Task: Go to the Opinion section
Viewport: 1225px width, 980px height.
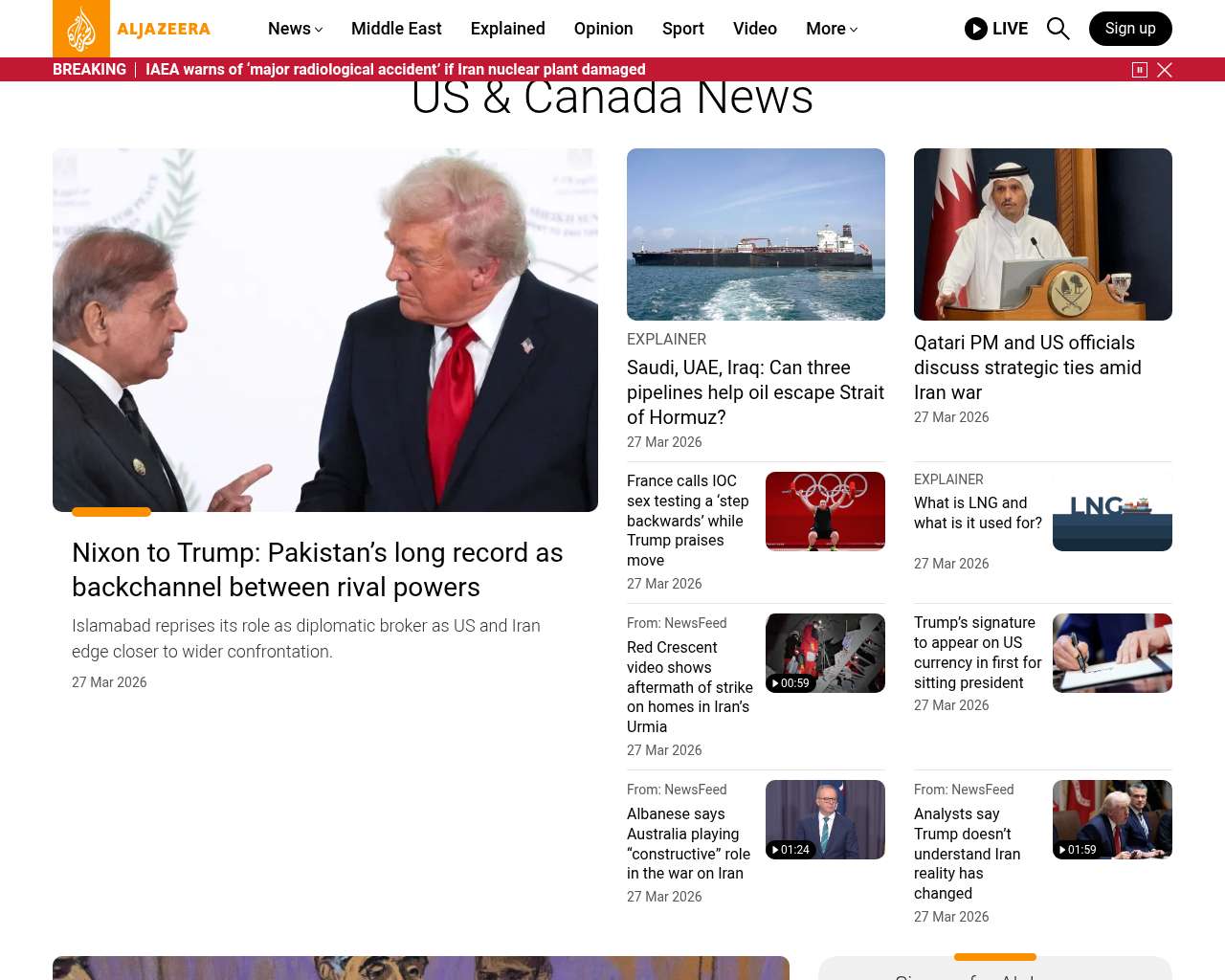Action: (603, 29)
